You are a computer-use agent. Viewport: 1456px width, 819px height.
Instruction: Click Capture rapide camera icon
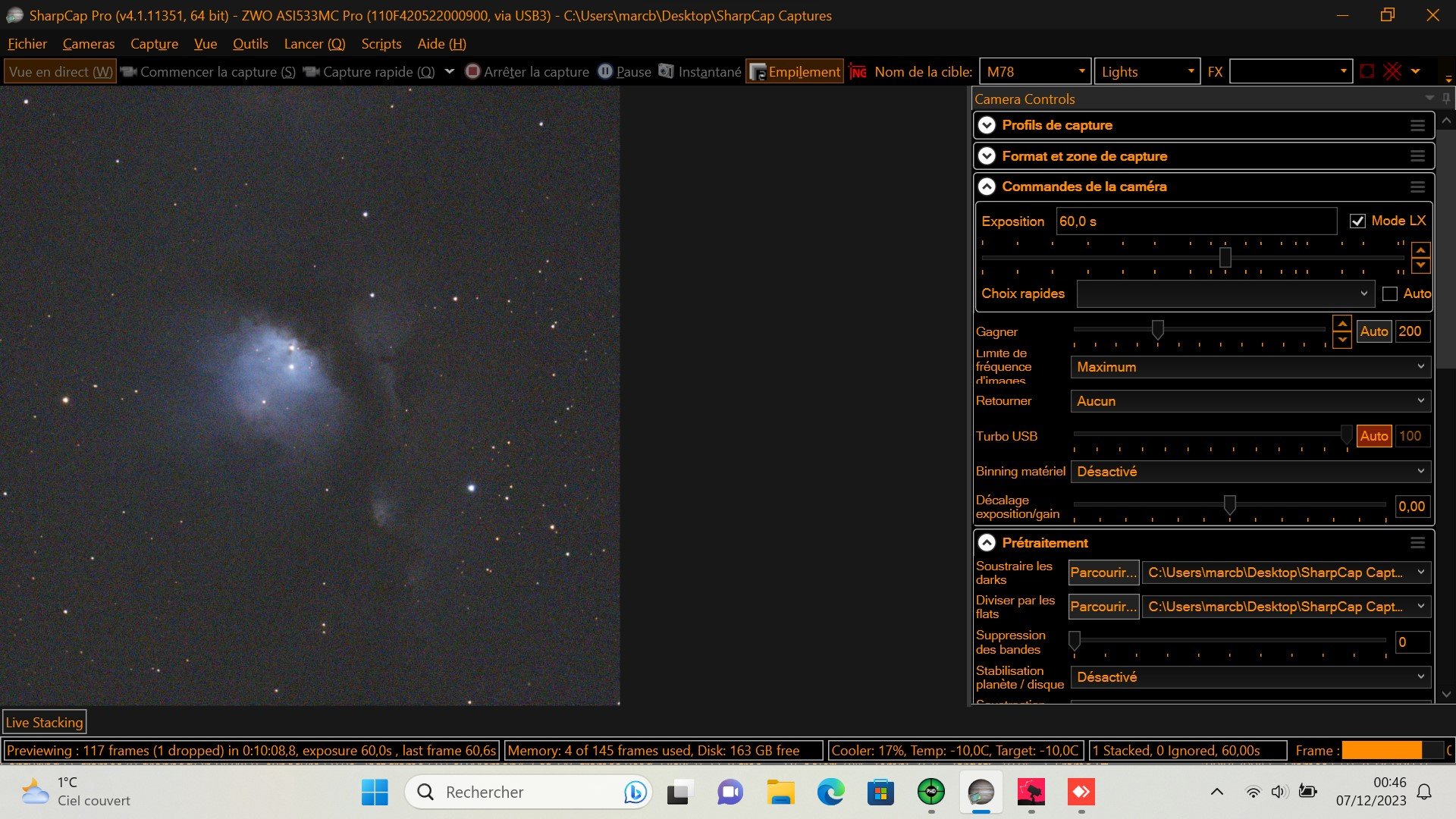point(311,71)
